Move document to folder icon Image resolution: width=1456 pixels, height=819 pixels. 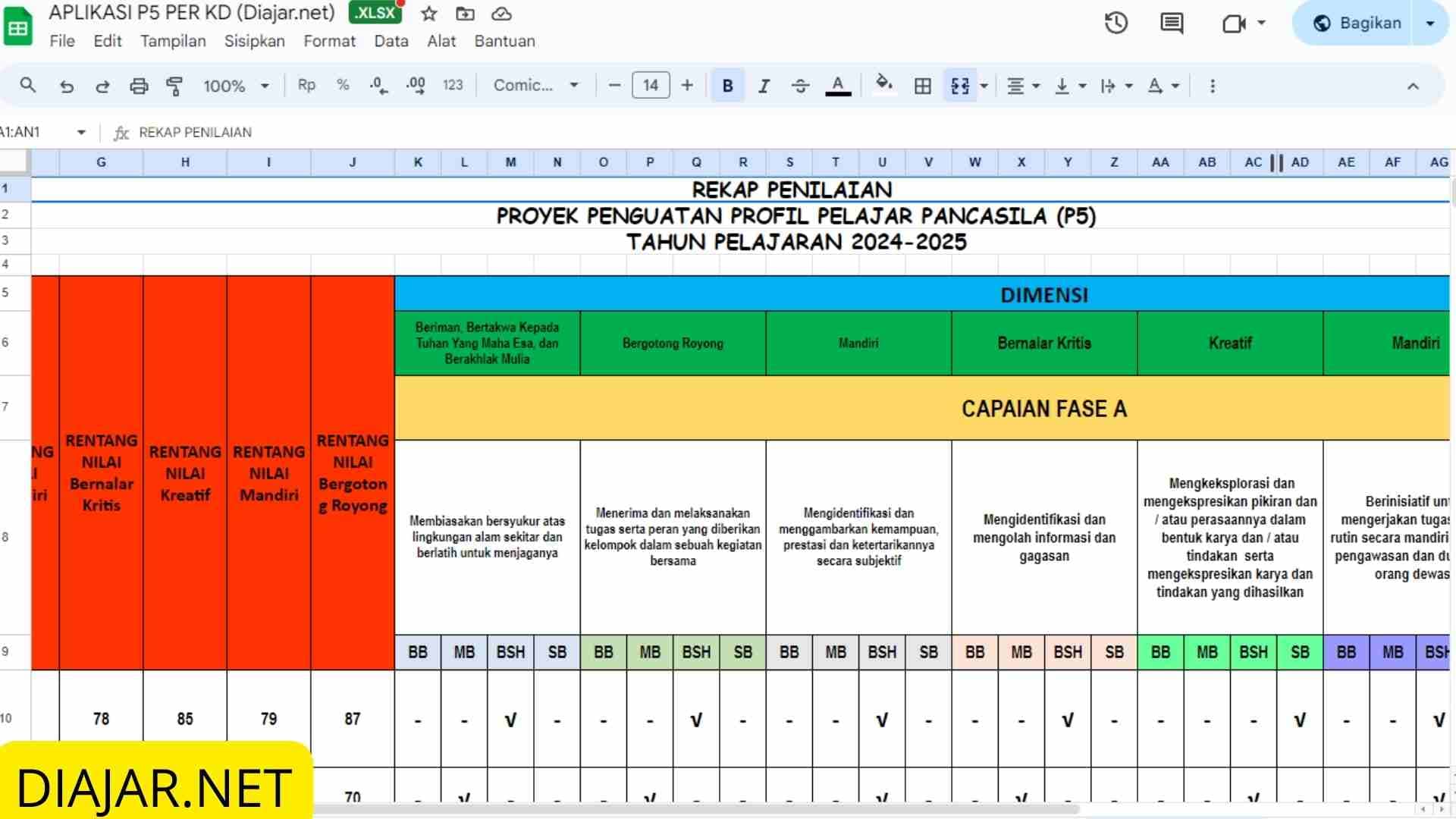coord(465,14)
